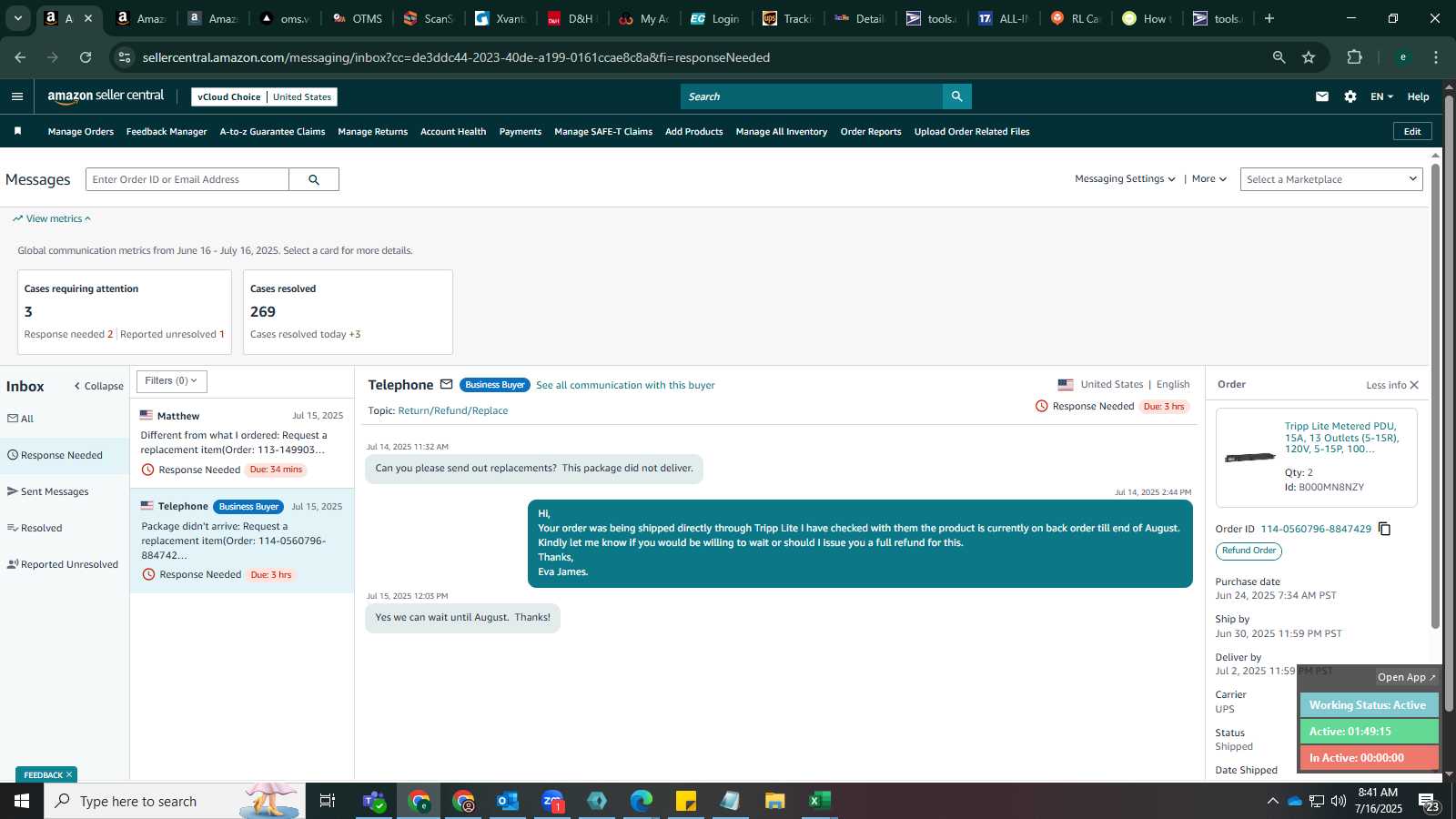Open Outlook from taskbar
This screenshot has height=819, width=1456.
508,801
